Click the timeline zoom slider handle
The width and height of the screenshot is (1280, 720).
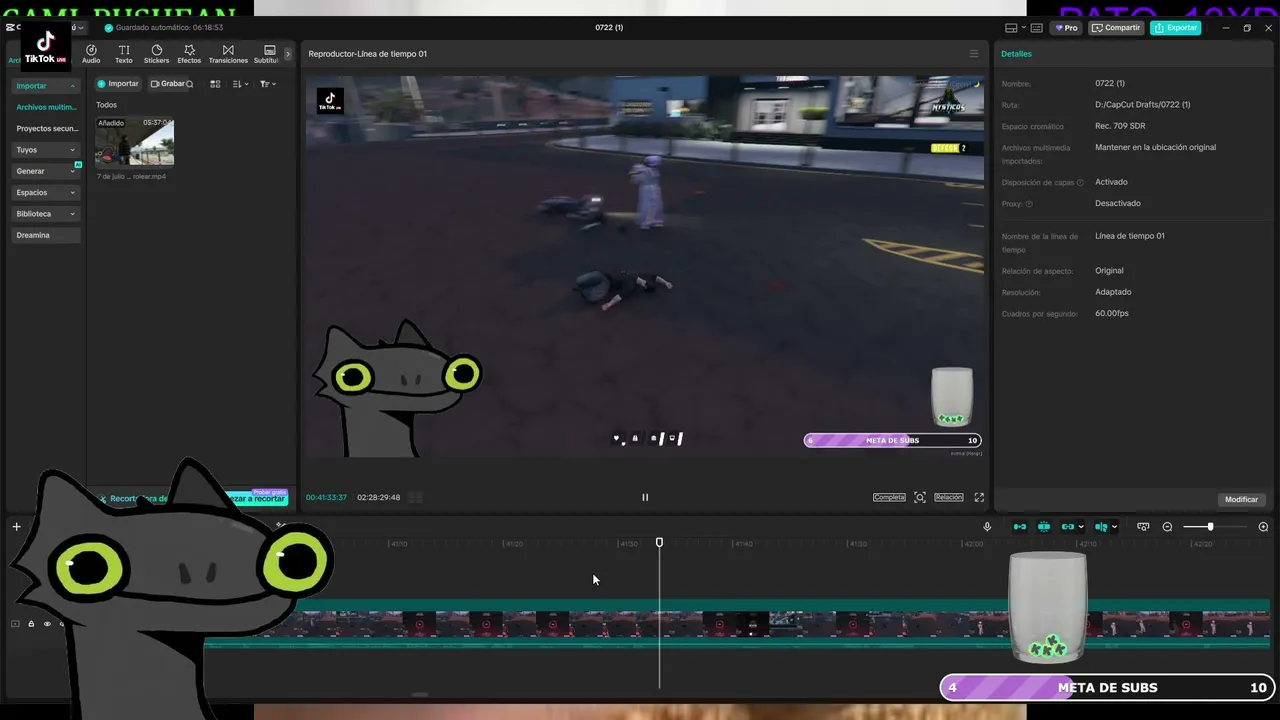point(1210,527)
